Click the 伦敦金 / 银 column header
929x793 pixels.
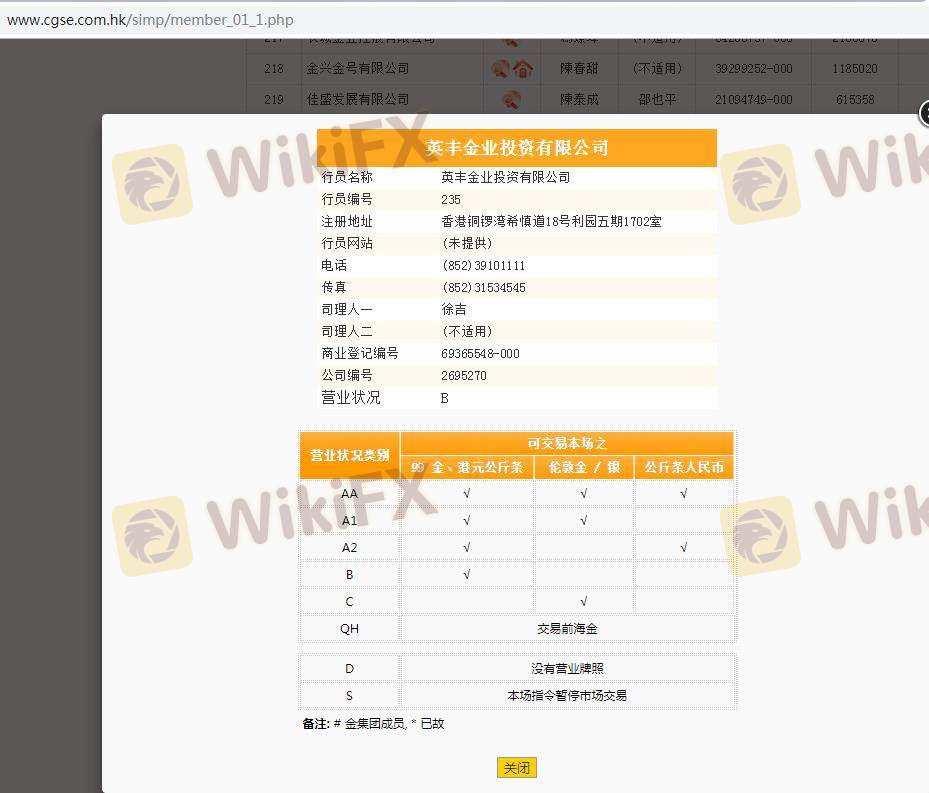click(583, 468)
